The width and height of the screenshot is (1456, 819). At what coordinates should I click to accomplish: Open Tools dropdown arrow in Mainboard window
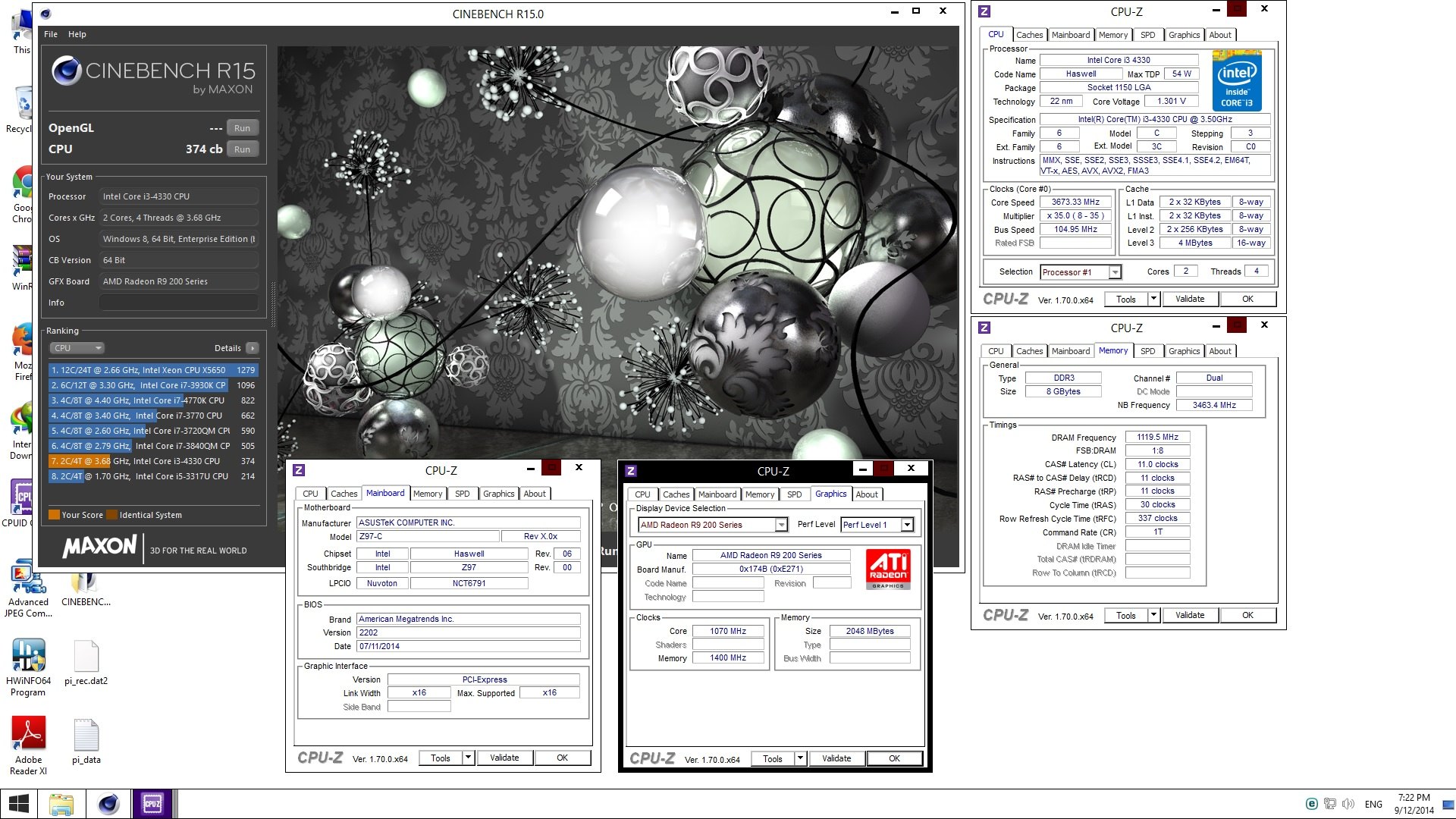click(x=468, y=758)
